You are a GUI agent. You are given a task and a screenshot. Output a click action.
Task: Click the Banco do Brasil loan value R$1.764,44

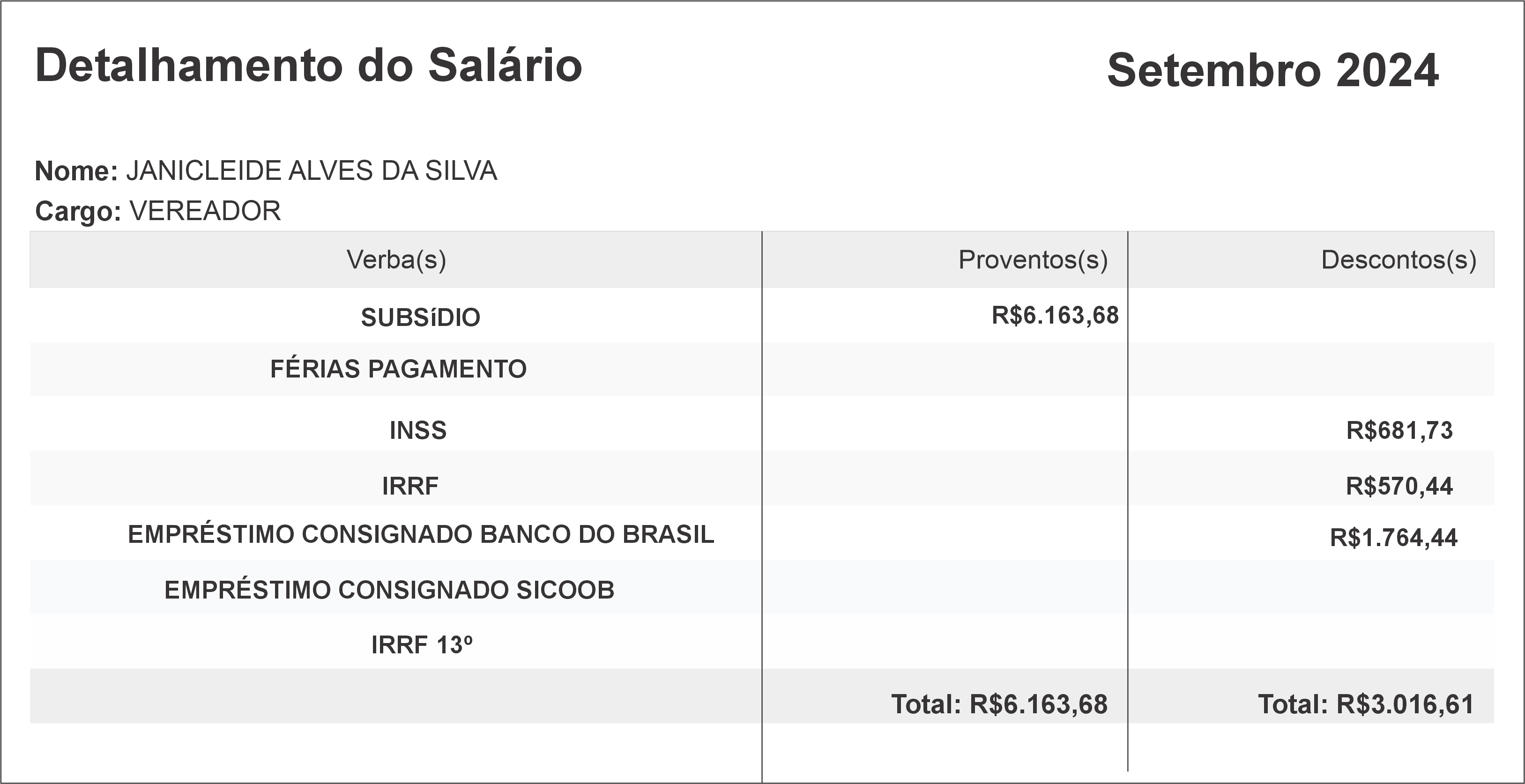point(1393,538)
